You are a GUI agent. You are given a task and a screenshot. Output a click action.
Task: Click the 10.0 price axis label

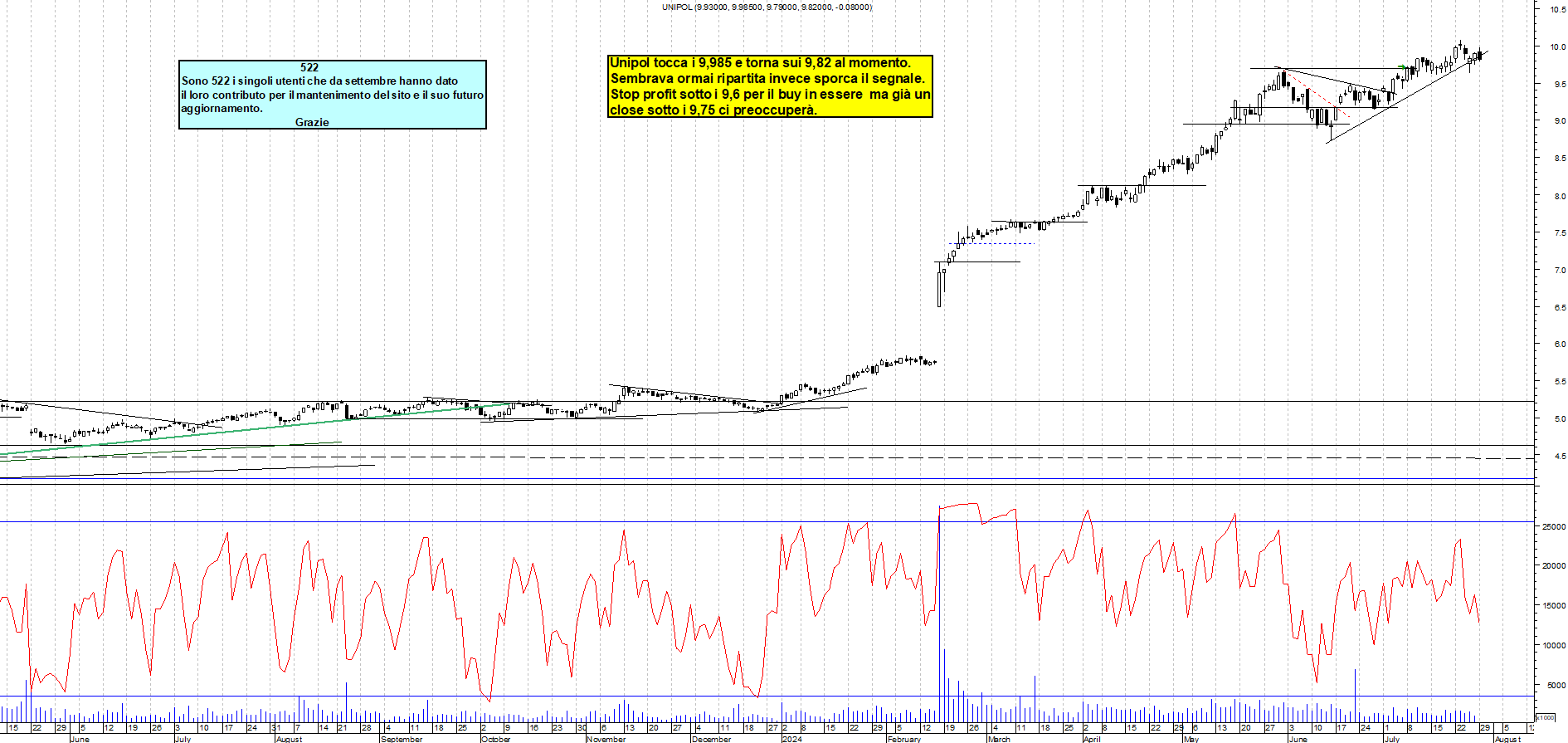click(x=1558, y=47)
